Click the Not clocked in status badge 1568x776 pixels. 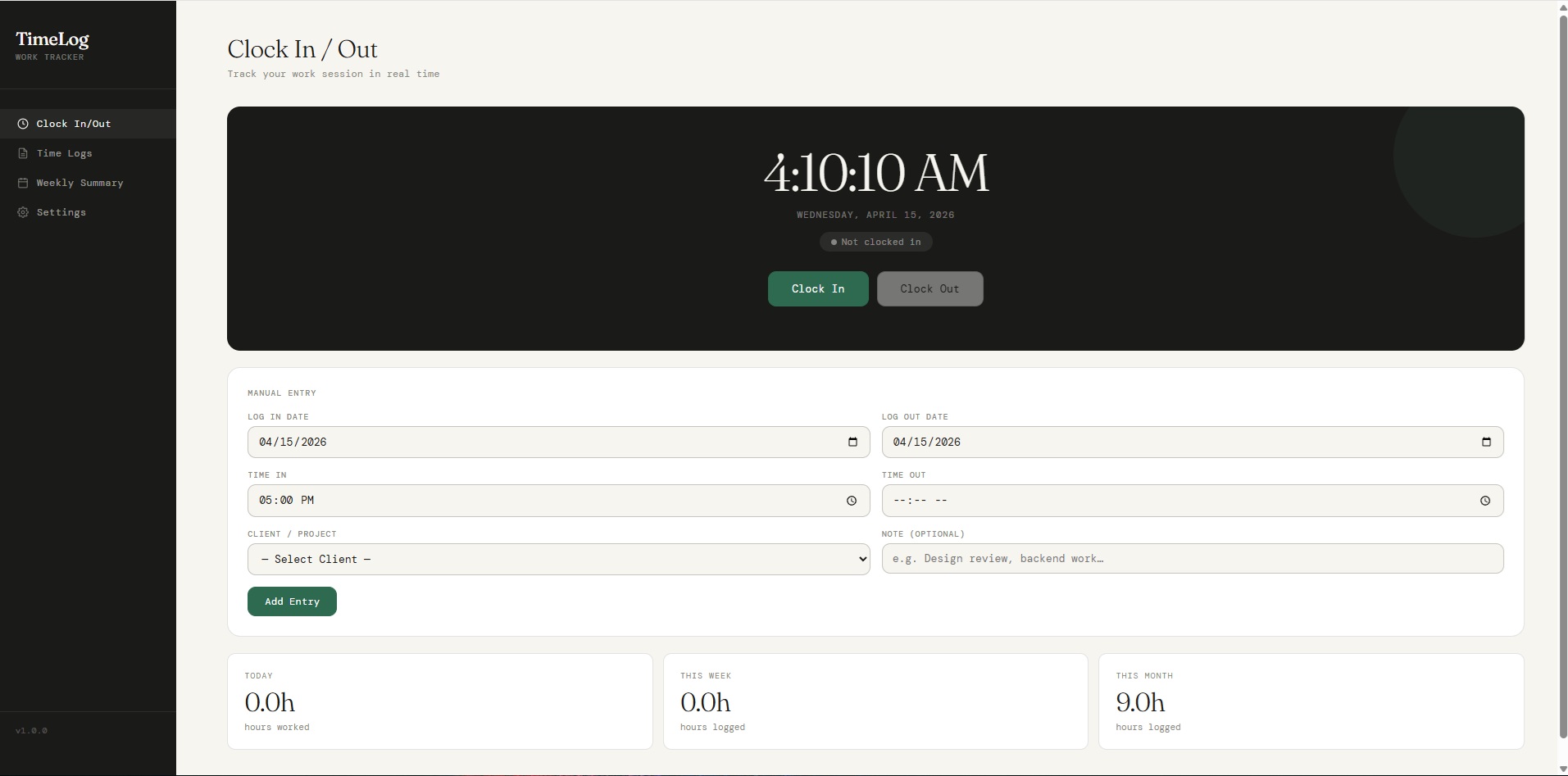pyautogui.click(x=875, y=242)
